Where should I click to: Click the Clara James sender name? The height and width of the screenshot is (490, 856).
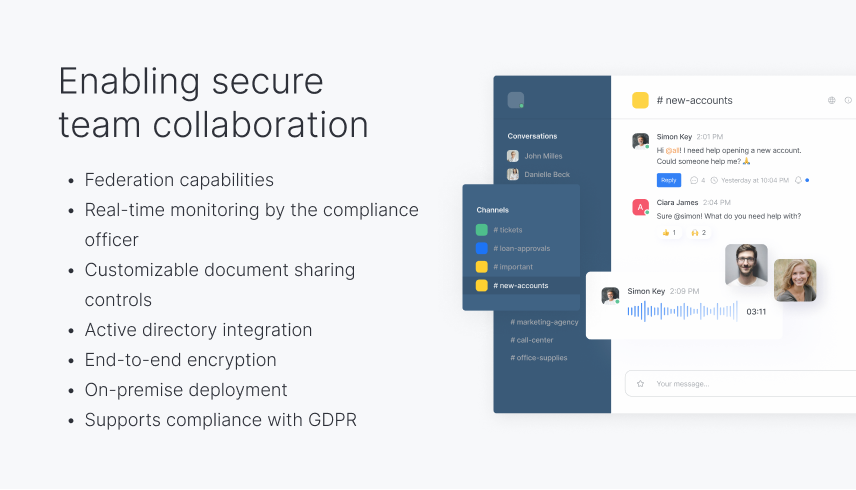677,202
